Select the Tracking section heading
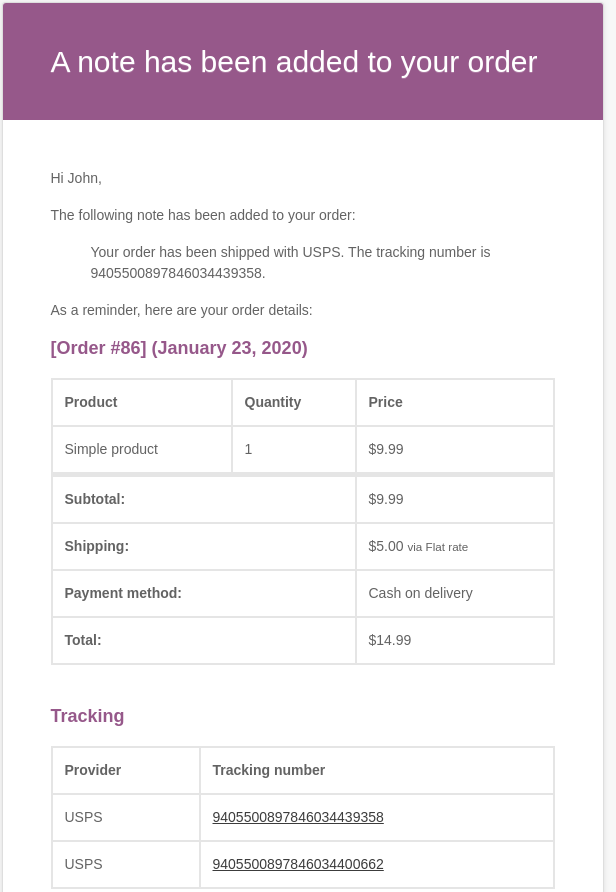Screen dimensions: 616x892 pos(87,716)
